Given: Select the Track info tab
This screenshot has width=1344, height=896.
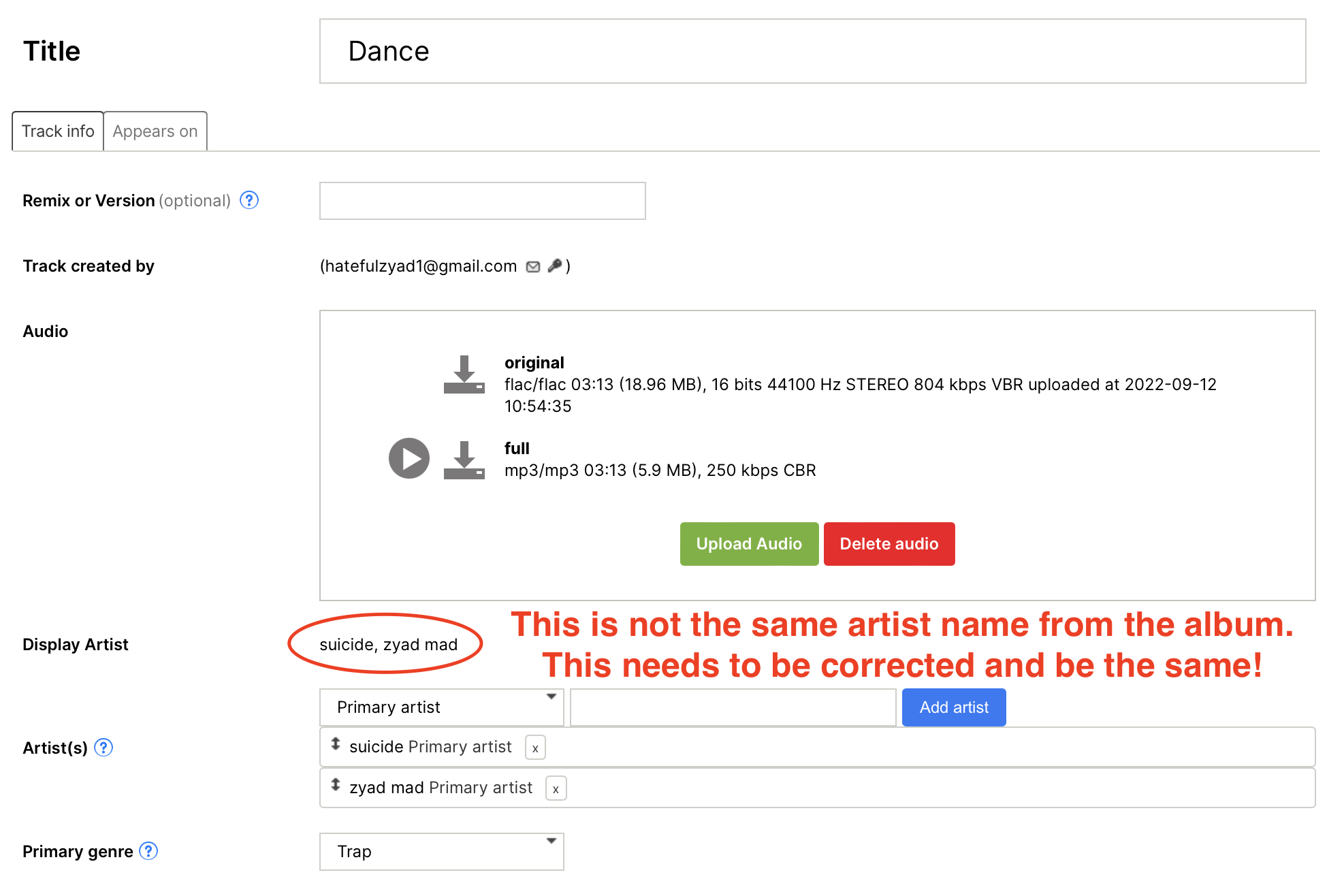Looking at the screenshot, I should coord(58,131).
